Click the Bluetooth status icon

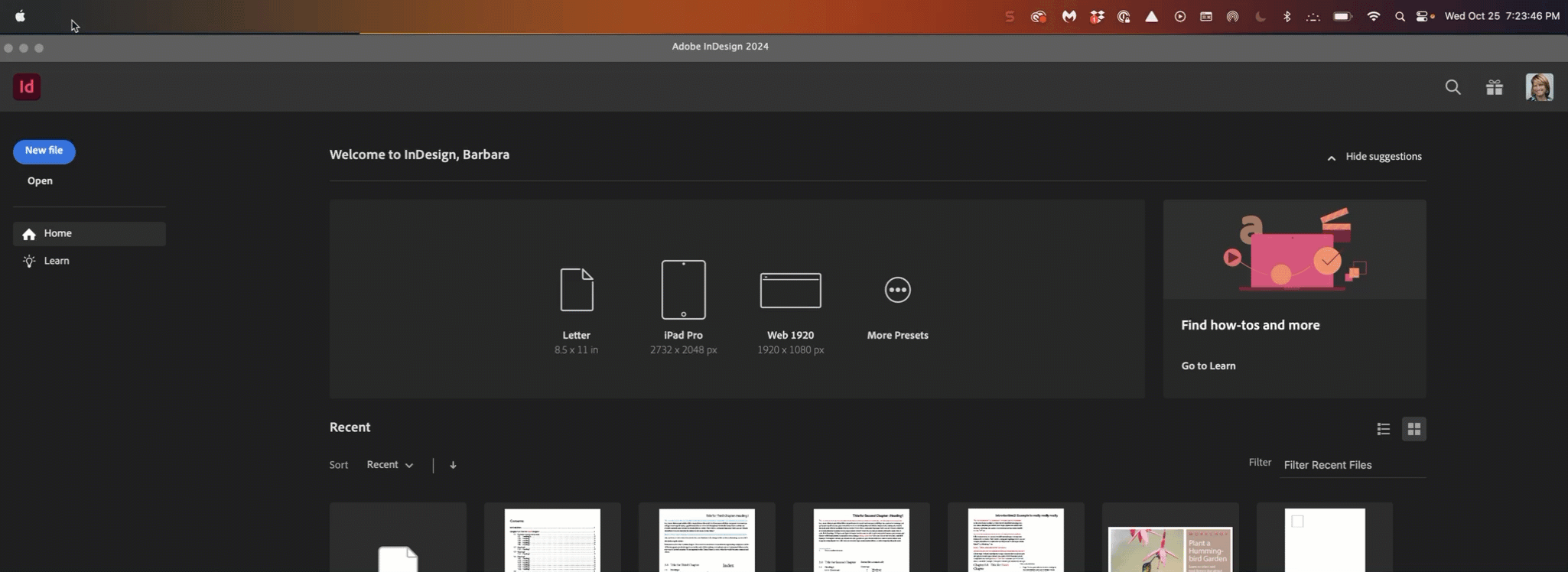click(x=1287, y=16)
